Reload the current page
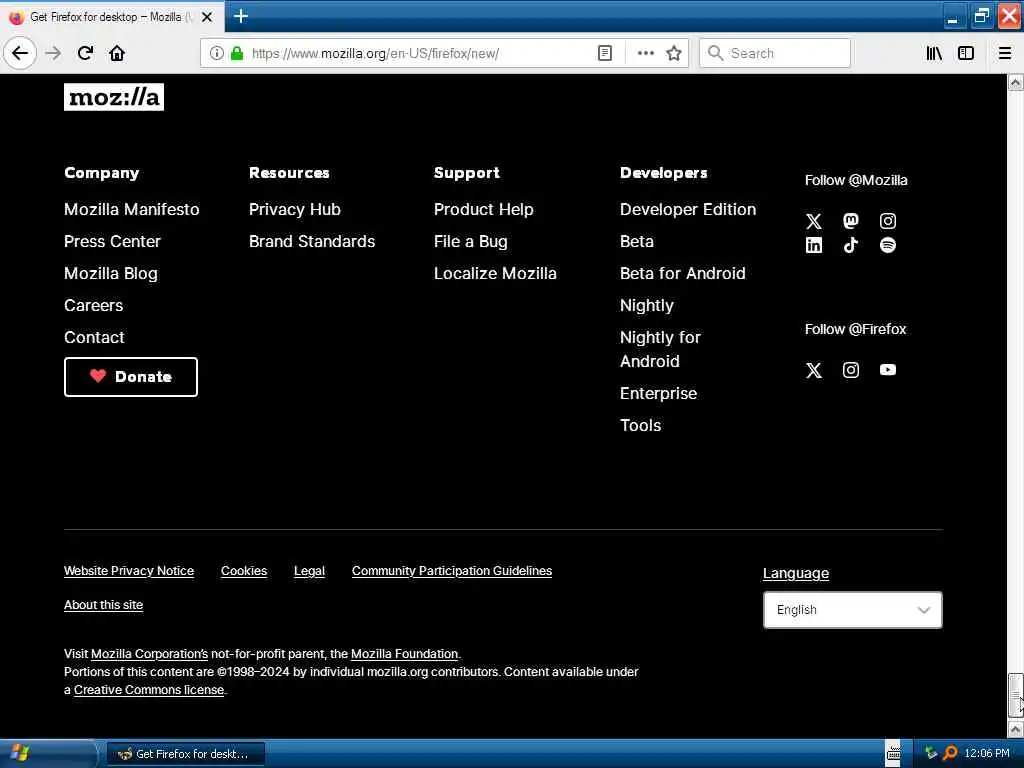Image resolution: width=1024 pixels, height=768 pixels. [x=85, y=53]
